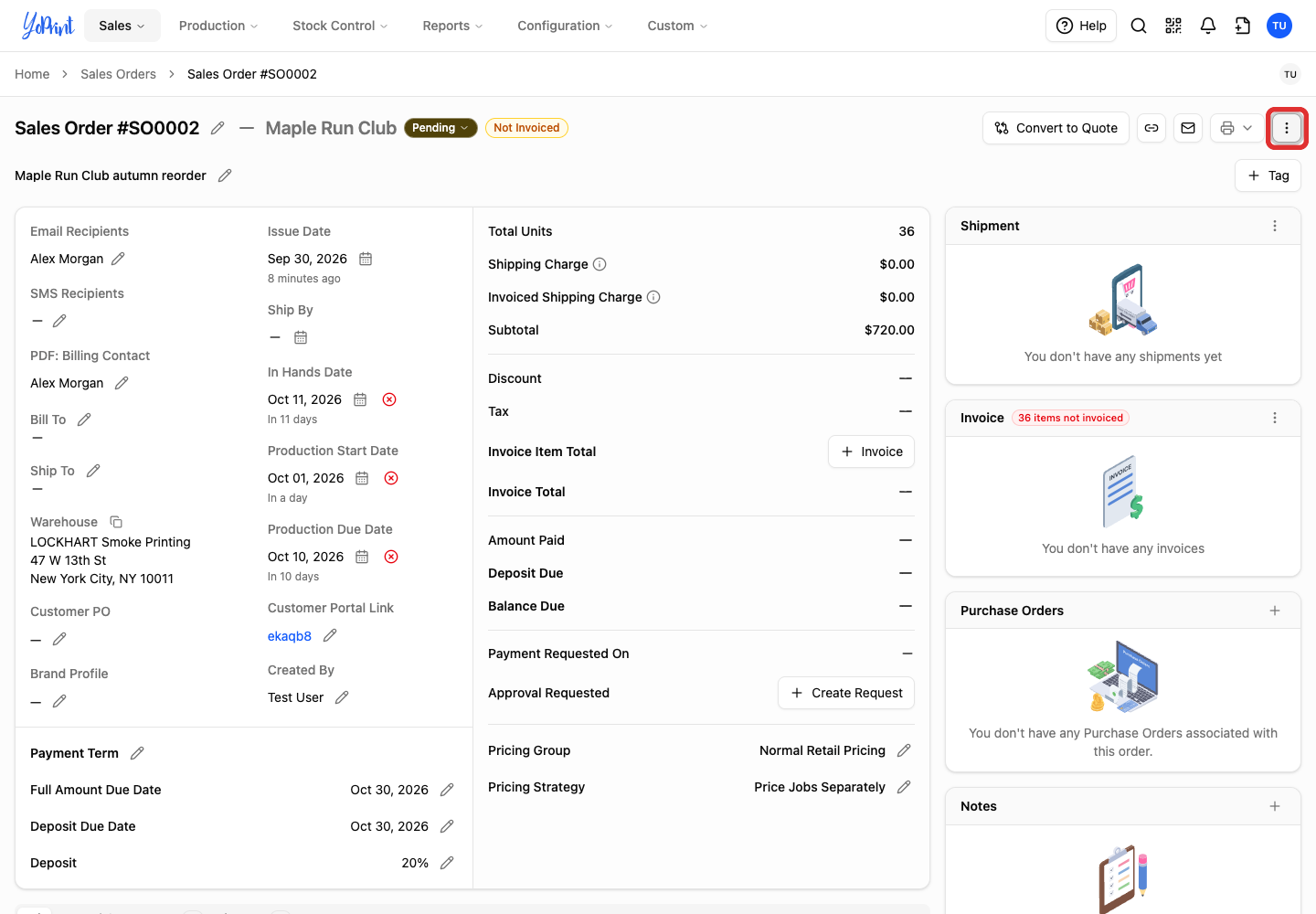Open Invoice panel options menu

tap(1275, 418)
